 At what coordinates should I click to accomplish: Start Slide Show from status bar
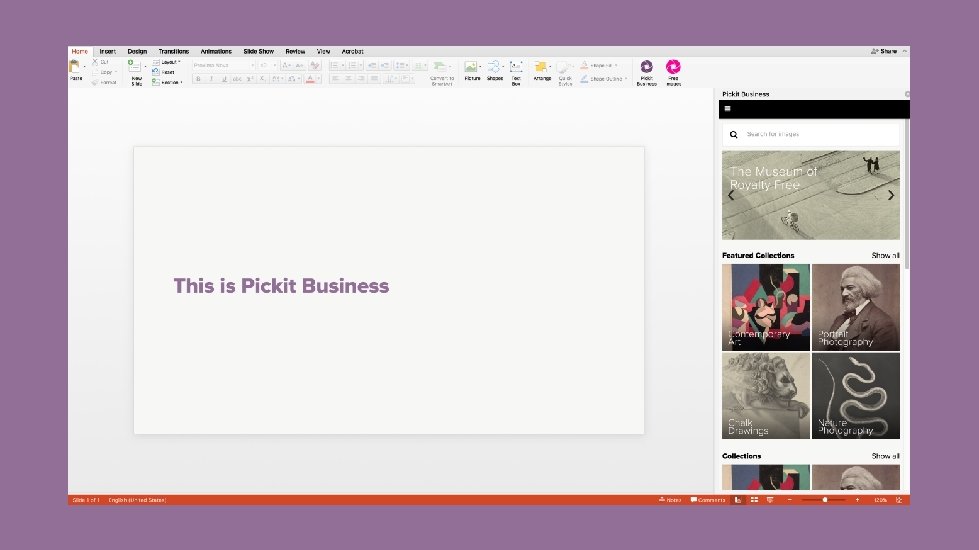click(770, 500)
